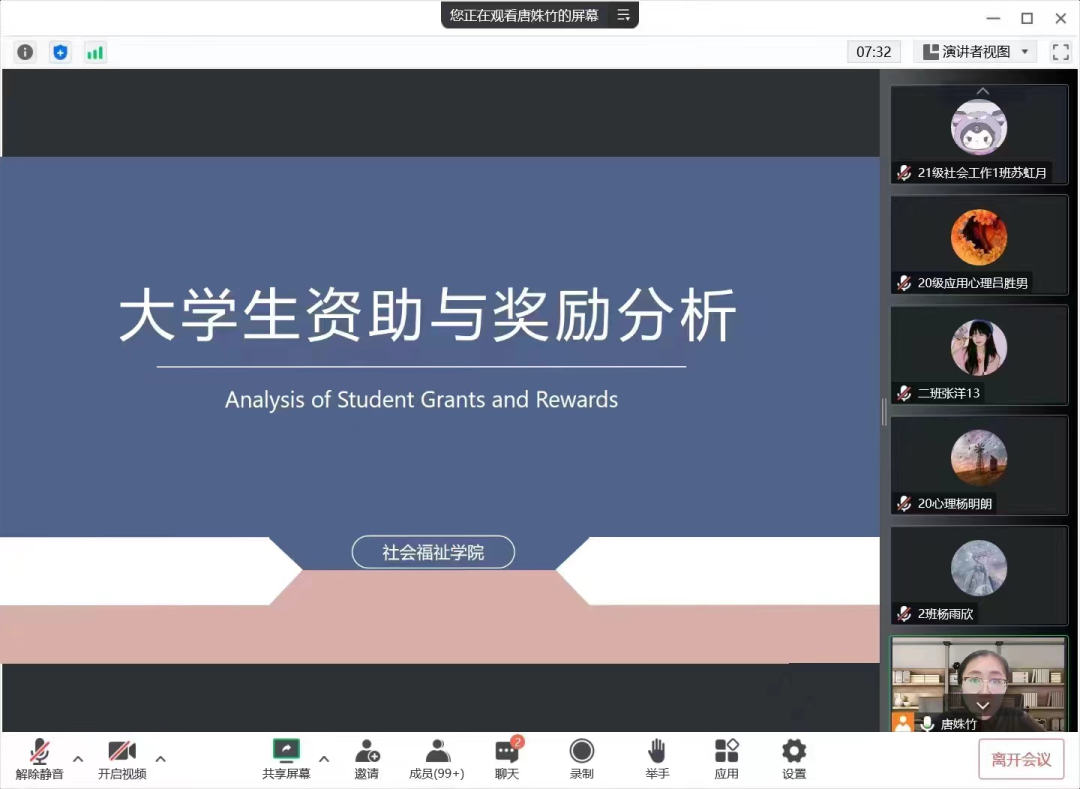Image resolution: width=1080 pixels, height=789 pixels.
Task: Click muted mic icon of 吕胜男
Action: click(904, 283)
